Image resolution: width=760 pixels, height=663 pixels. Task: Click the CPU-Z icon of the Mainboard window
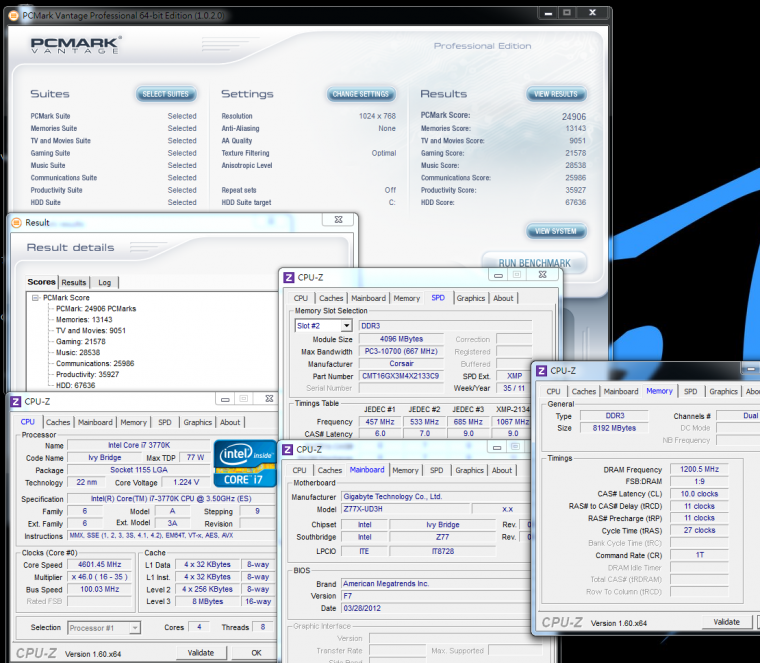288,450
